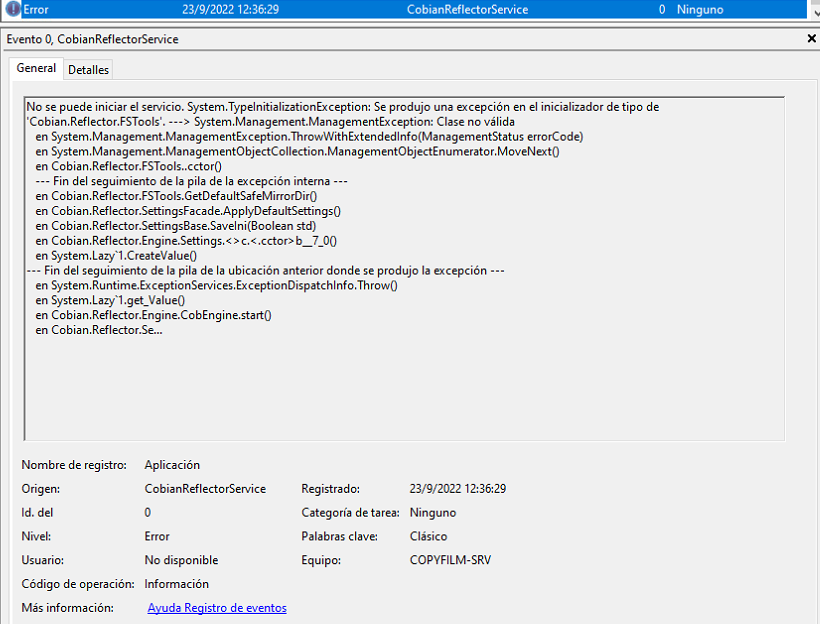Click the Ninguno category cell in event row
The width and height of the screenshot is (820, 624).
[x=700, y=9]
